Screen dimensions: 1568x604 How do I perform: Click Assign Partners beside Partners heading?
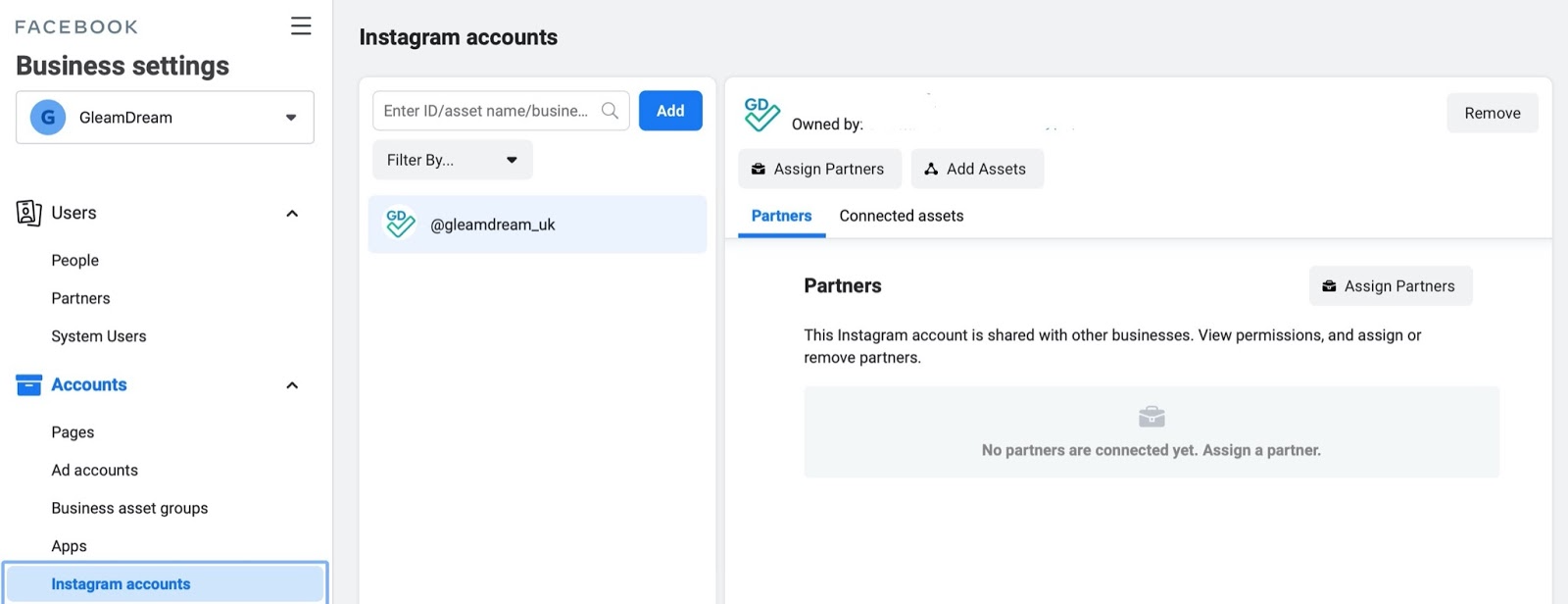pos(1391,286)
